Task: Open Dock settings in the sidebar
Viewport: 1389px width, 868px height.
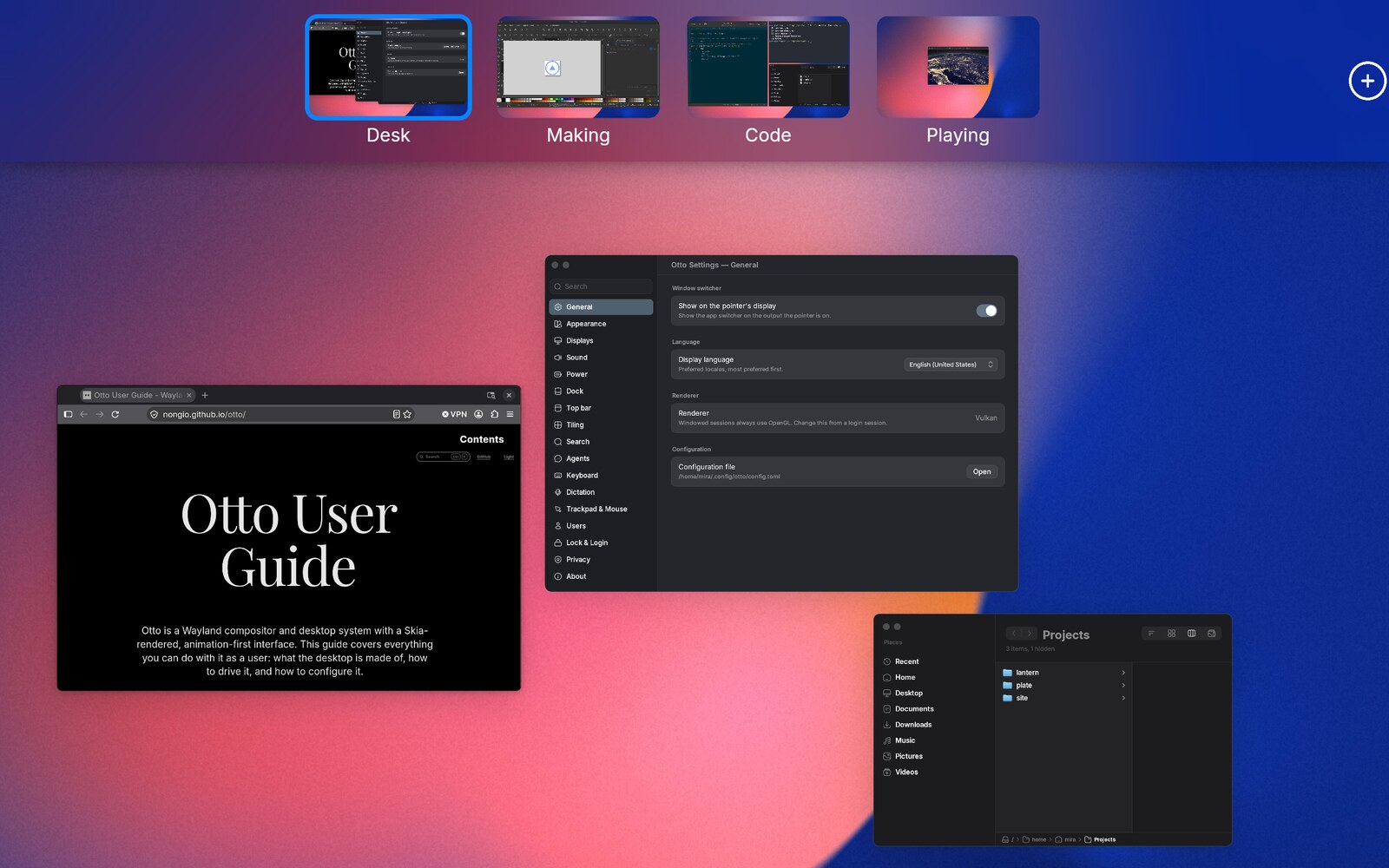Action: pos(601,391)
